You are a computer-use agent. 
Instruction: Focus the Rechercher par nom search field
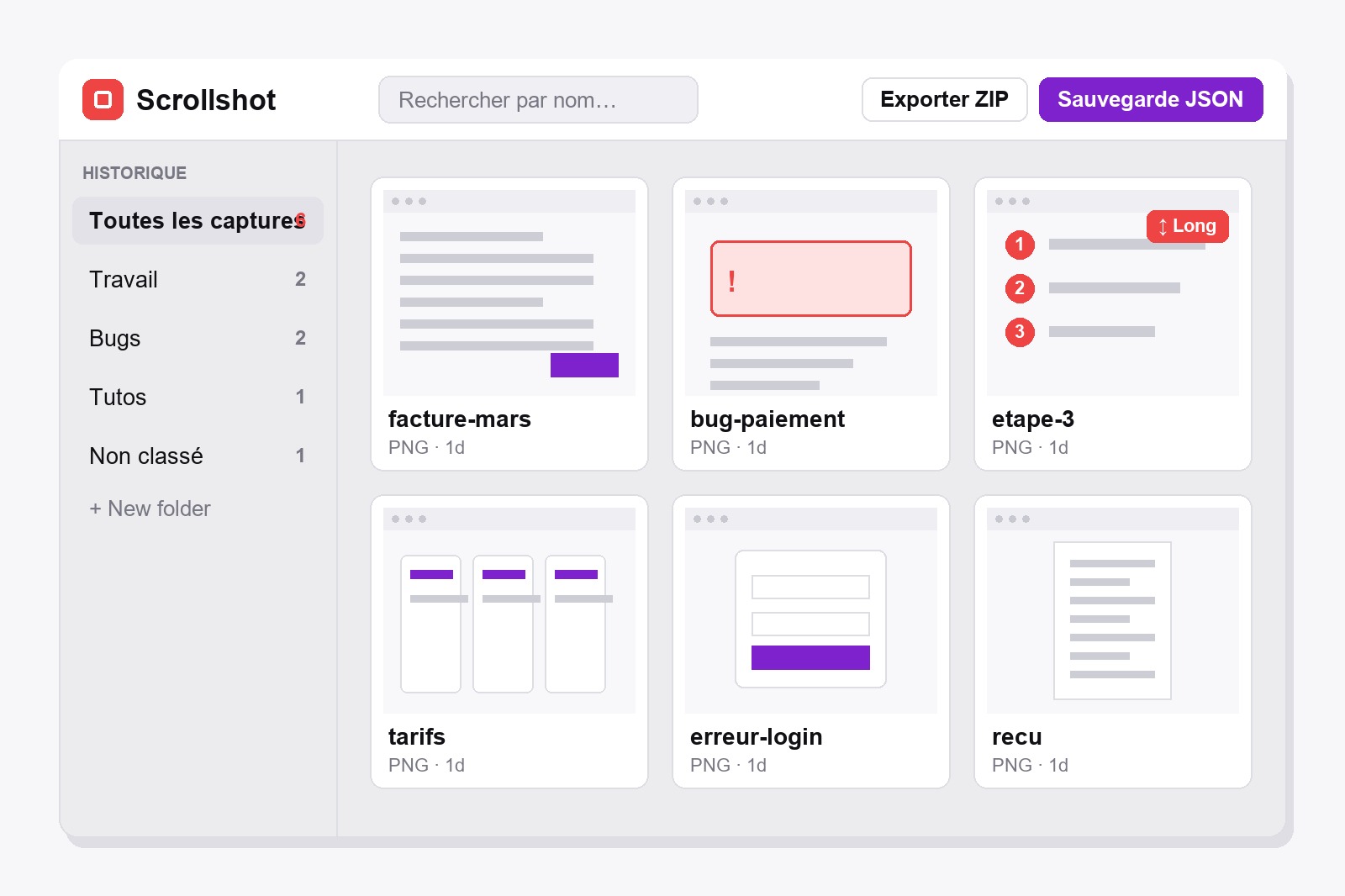[x=538, y=100]
